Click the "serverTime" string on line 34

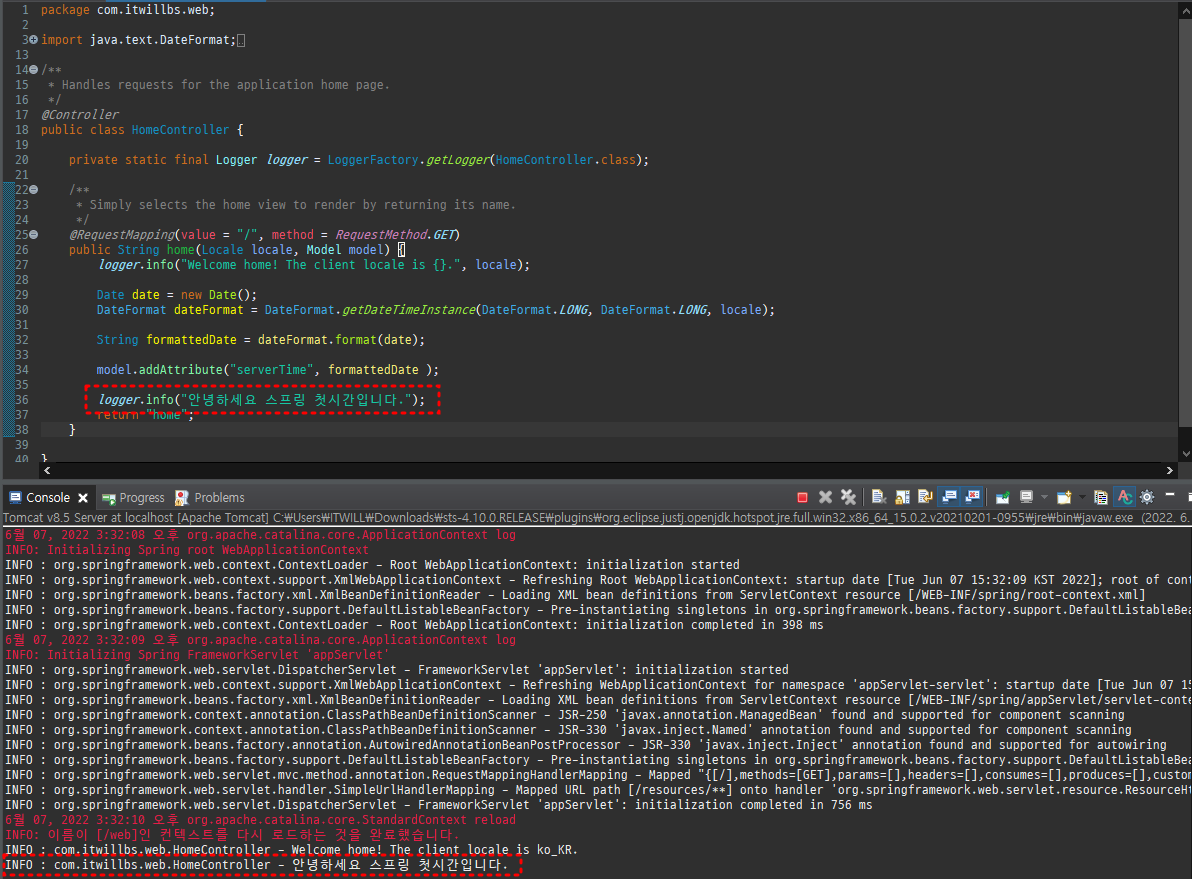point(272,370)
